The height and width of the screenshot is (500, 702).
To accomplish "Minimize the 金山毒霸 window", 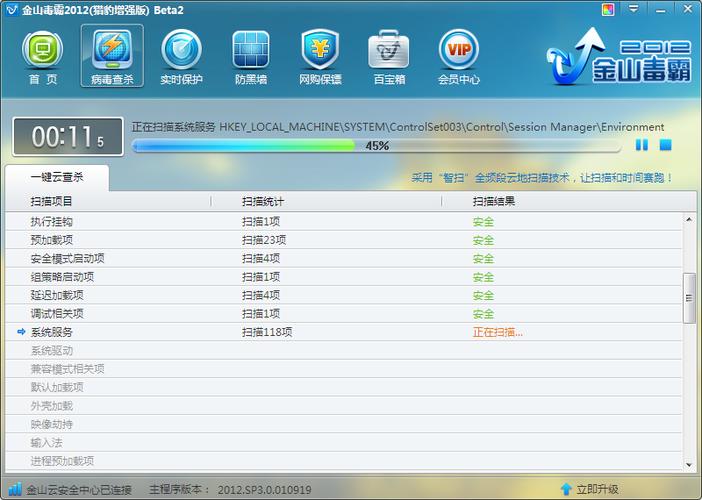I will pyautogui.click(x=660, y=9).
